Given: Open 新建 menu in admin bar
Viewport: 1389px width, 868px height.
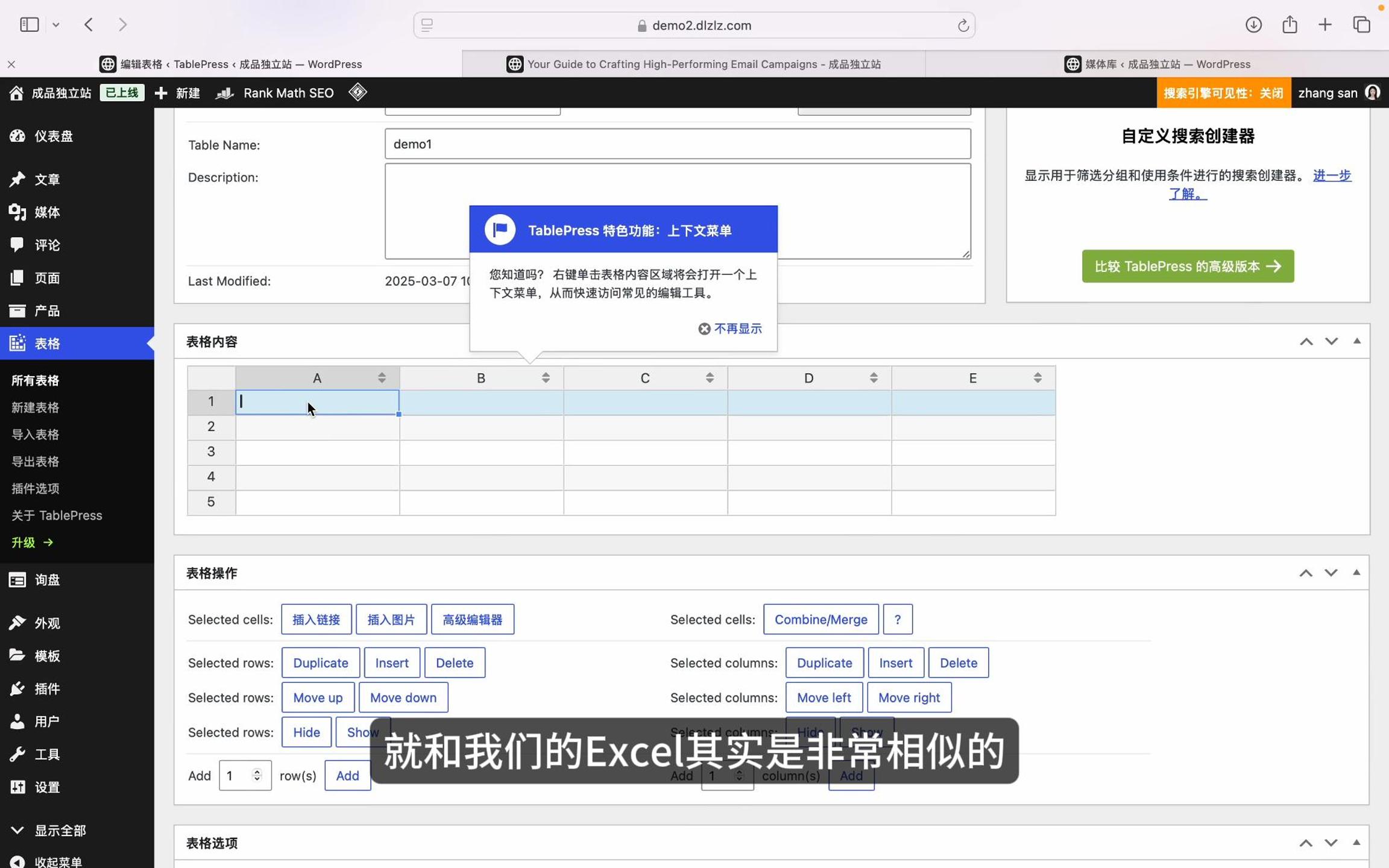Looking at the screenshot, I should pos(177,93).
